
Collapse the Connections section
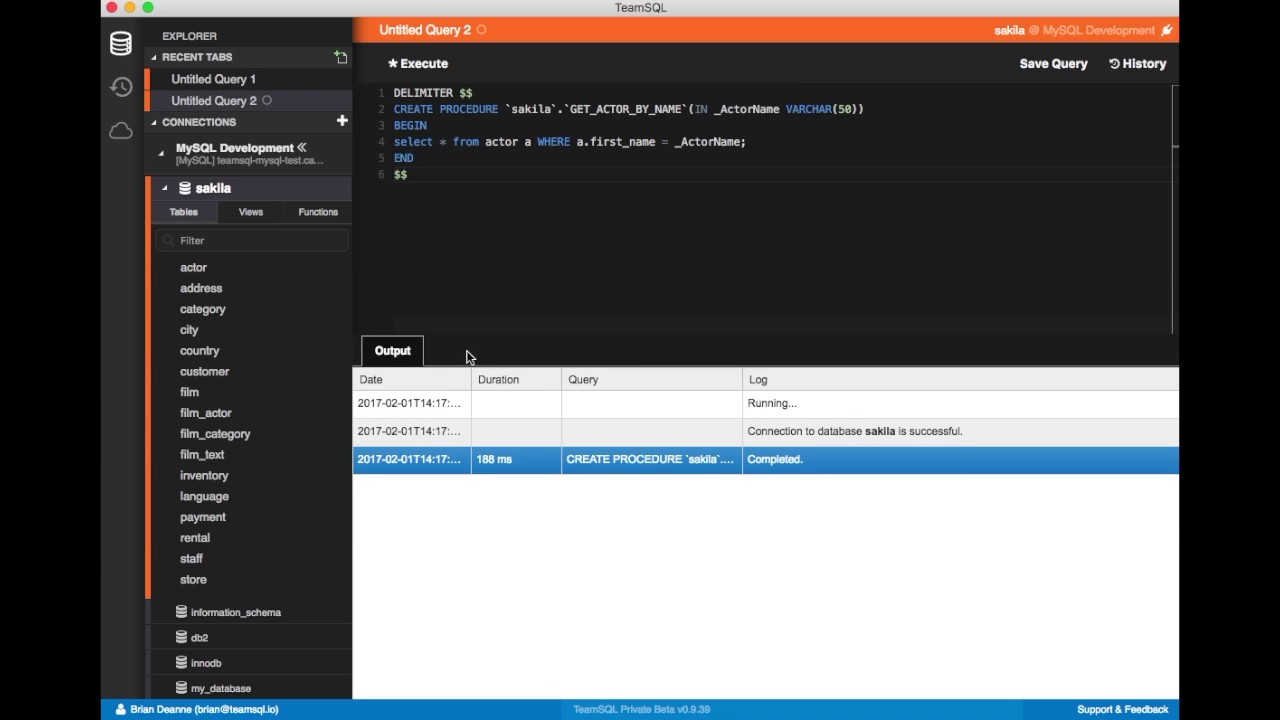[154, 122]
